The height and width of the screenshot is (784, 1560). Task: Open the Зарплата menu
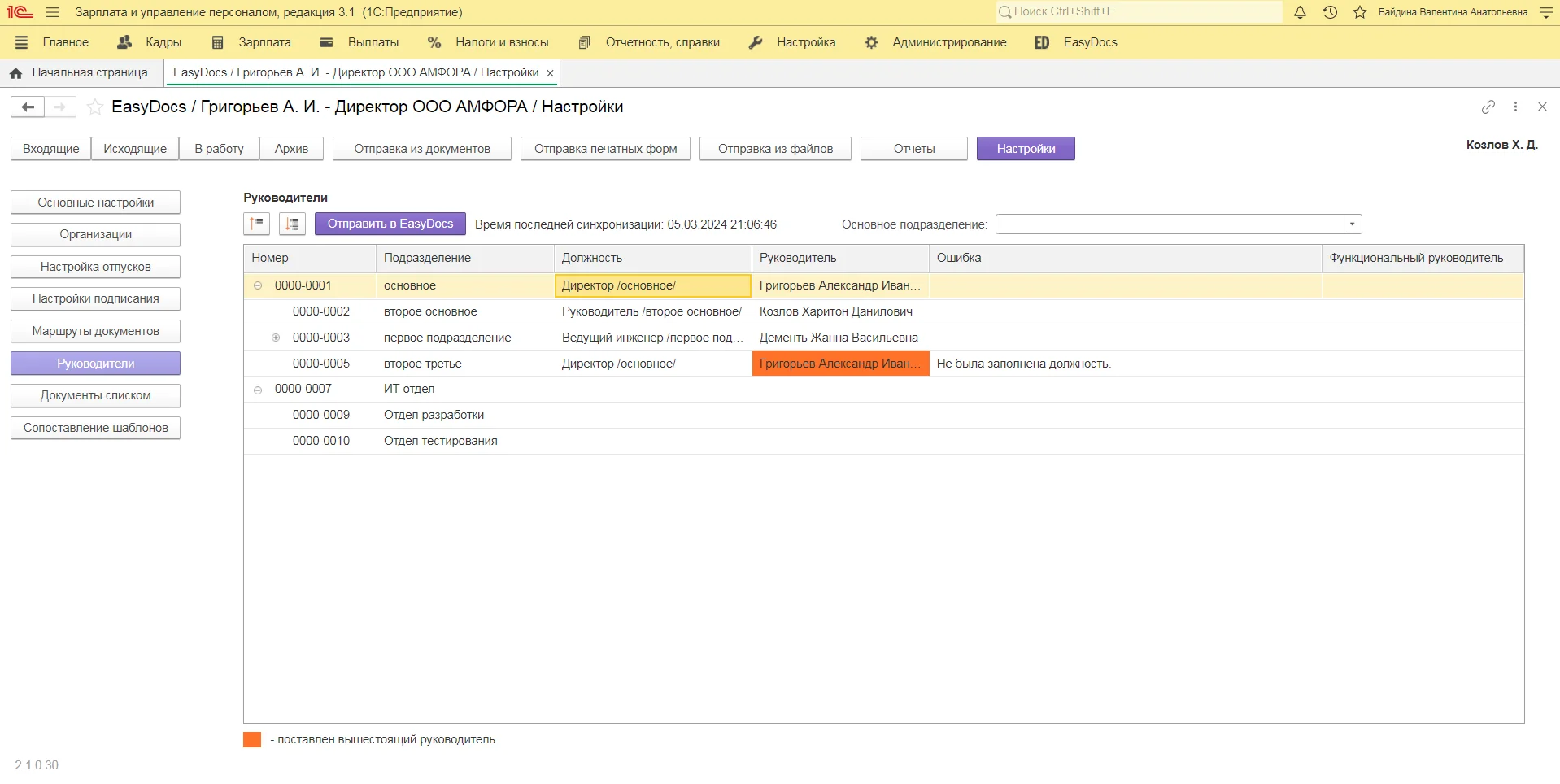[x=251, y=42]
